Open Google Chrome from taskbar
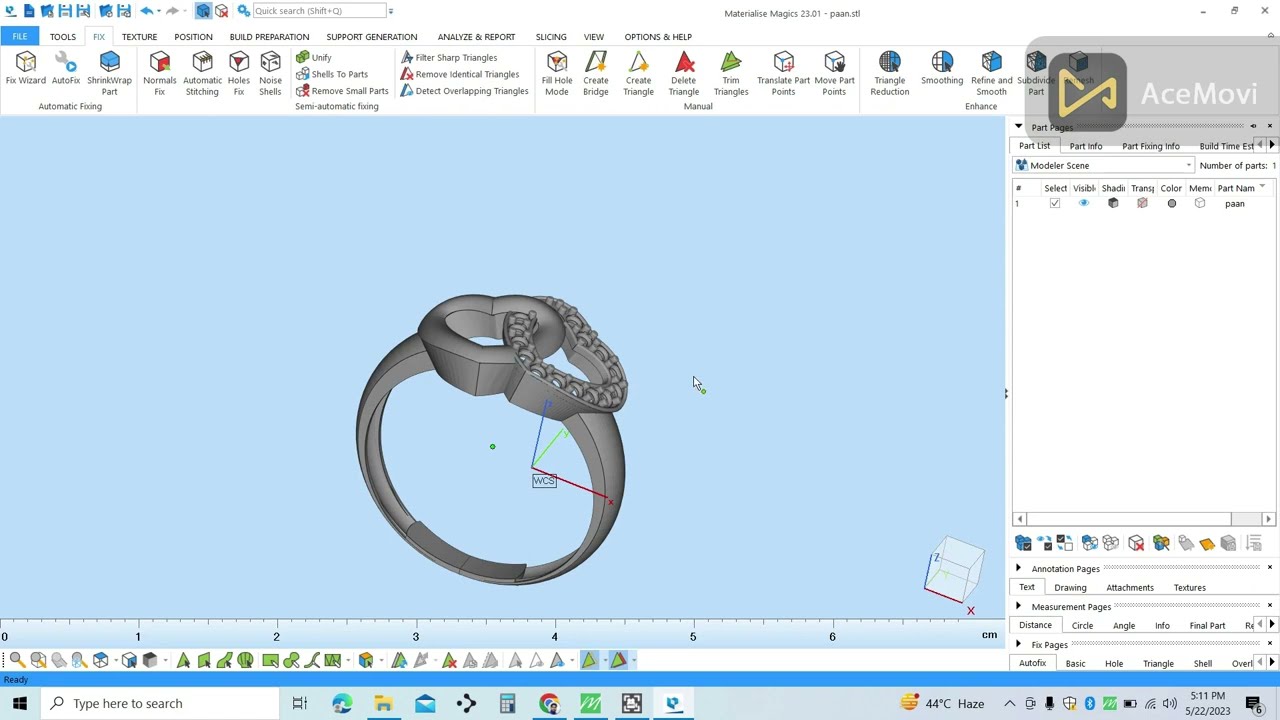The image size is (1280, 720). [x=549, y=703]
